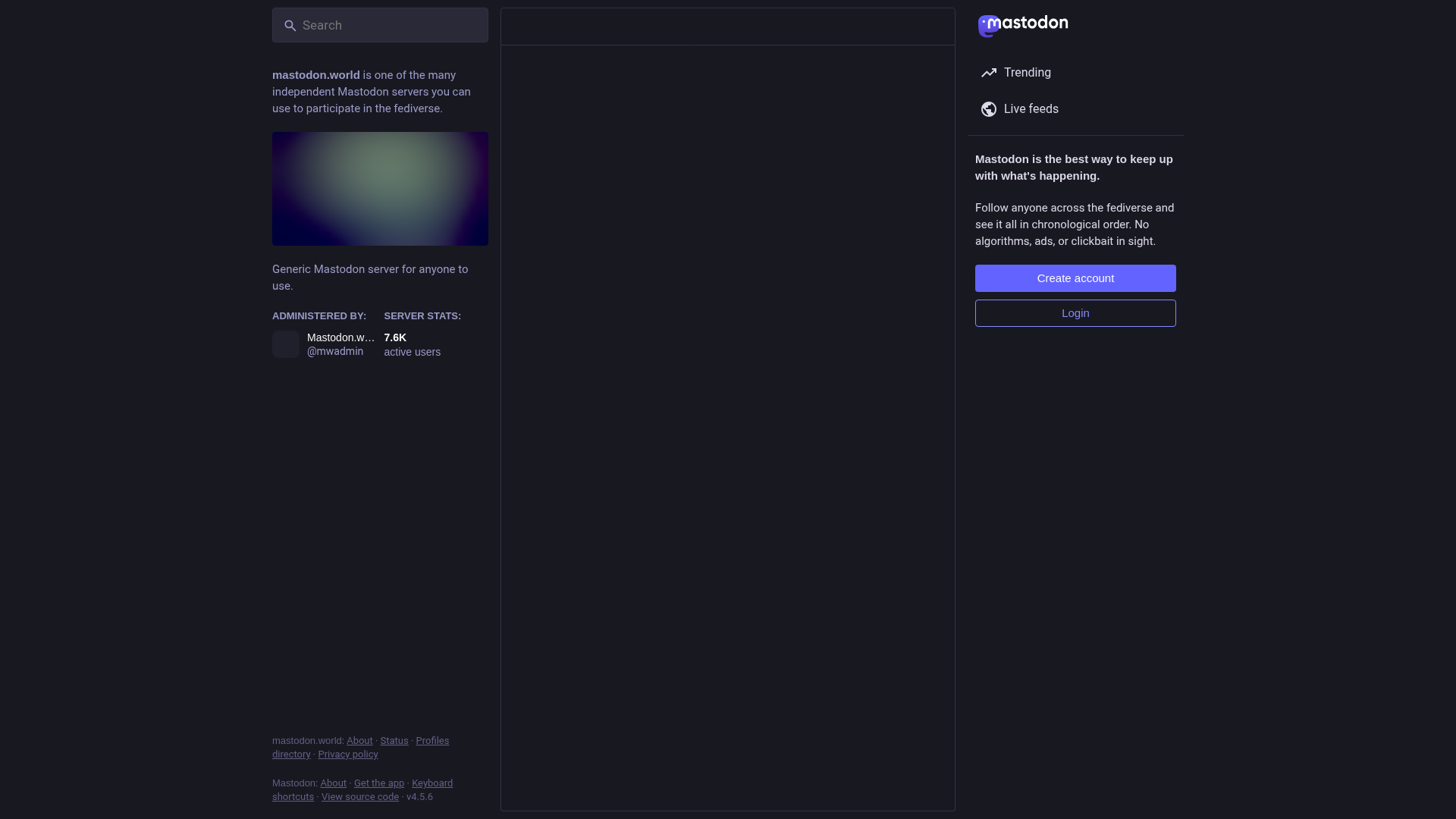
Task: Open the mwadmin avatar image
Action: point(286,344)
